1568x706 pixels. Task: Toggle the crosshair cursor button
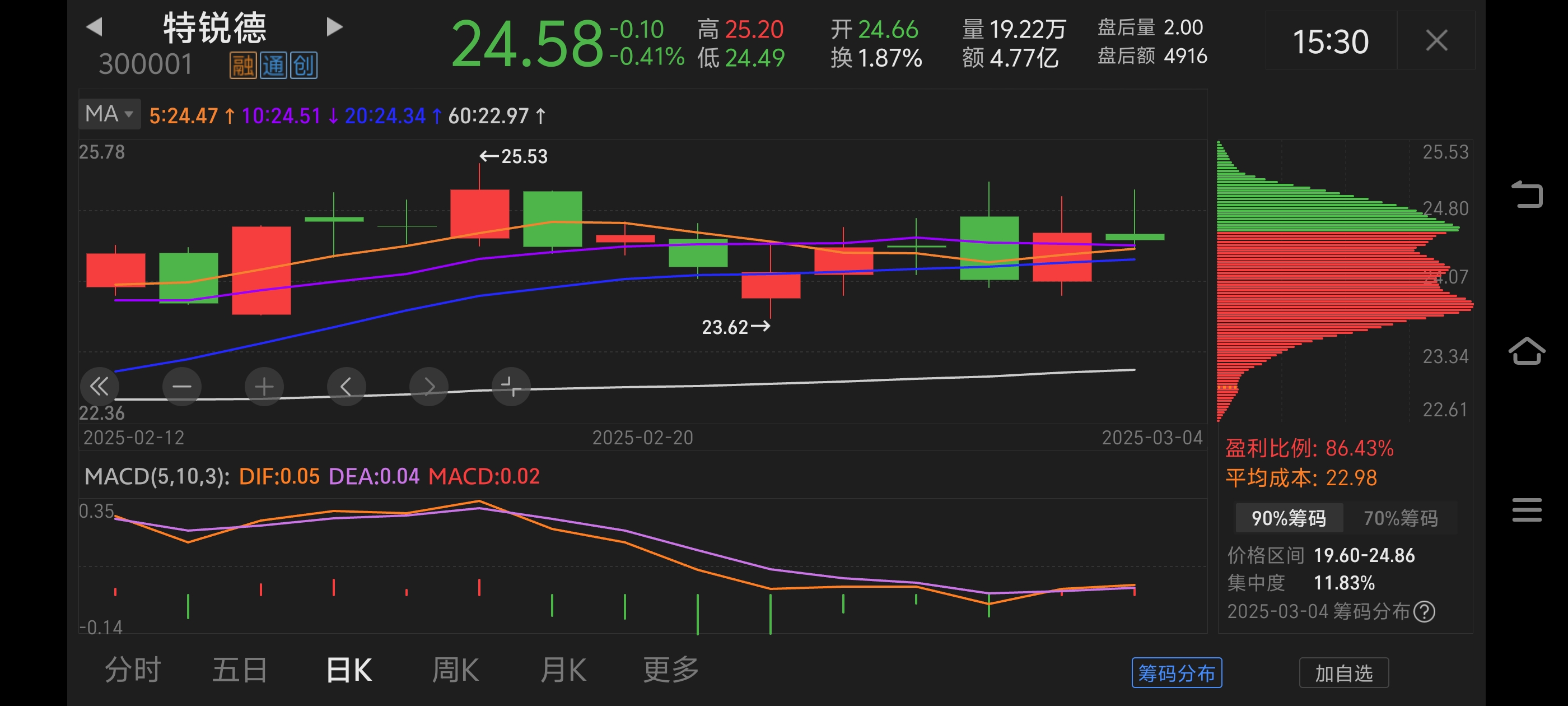[511, 386]
